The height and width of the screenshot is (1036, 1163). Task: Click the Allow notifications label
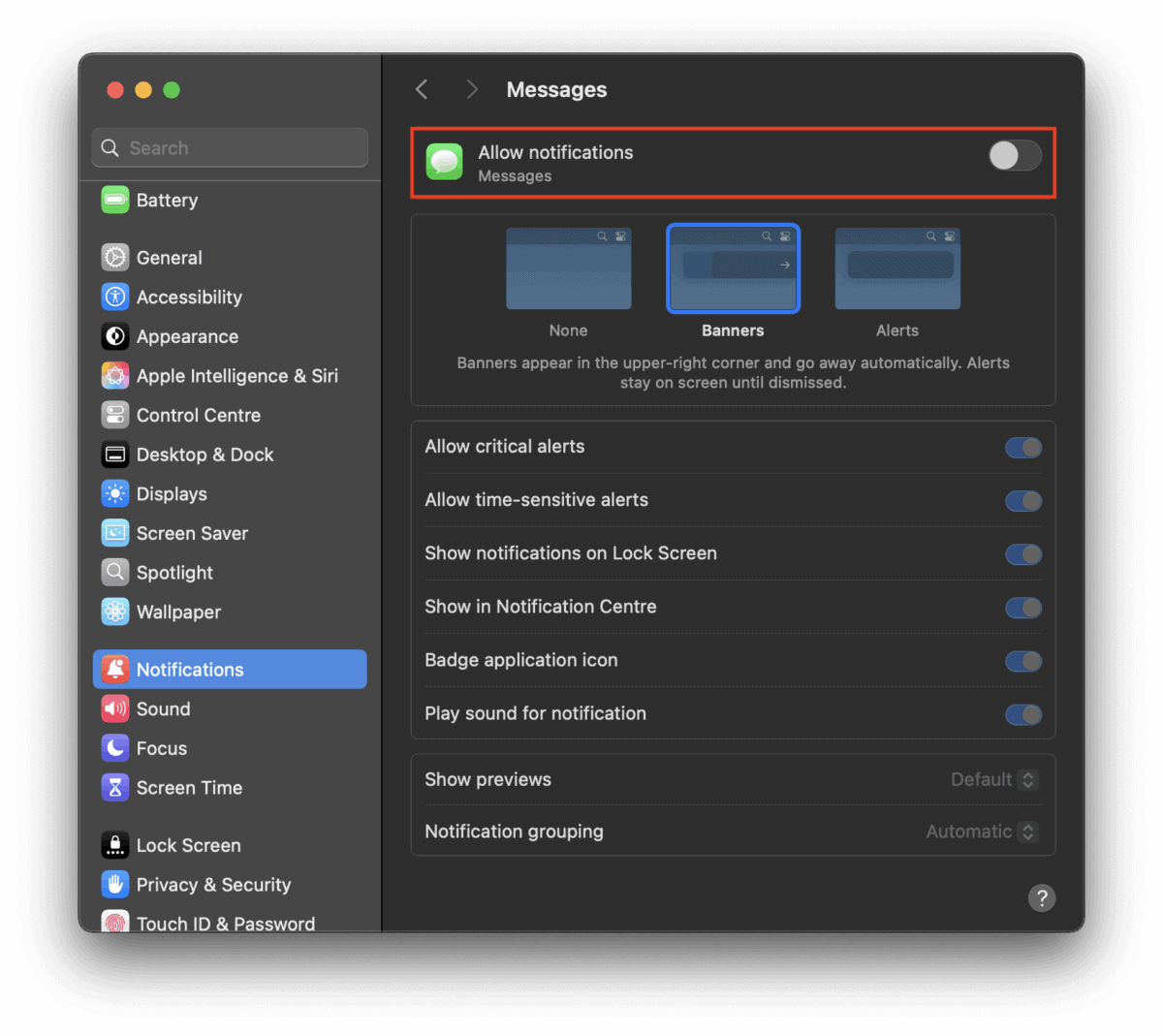(555, 152)
